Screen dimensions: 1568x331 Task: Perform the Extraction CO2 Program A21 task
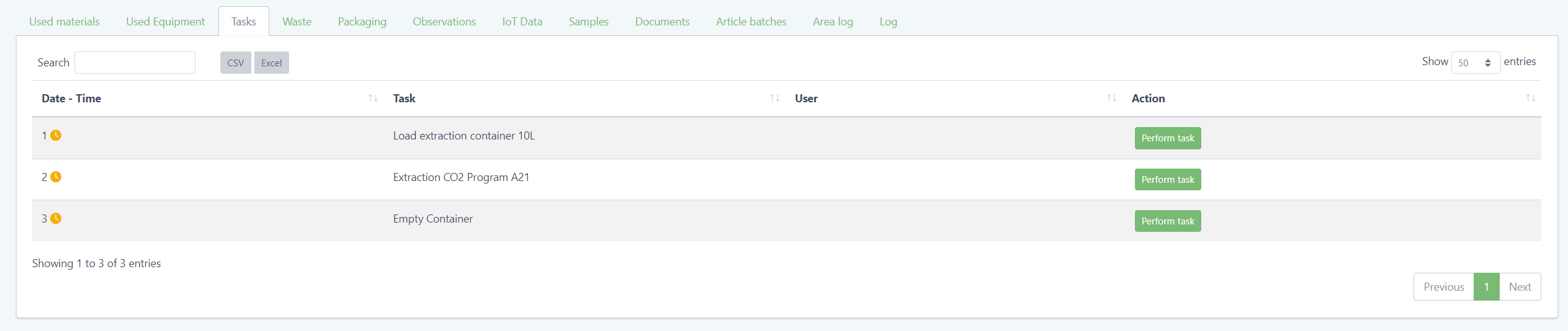pyautogui.click(x=1167, y=180)
